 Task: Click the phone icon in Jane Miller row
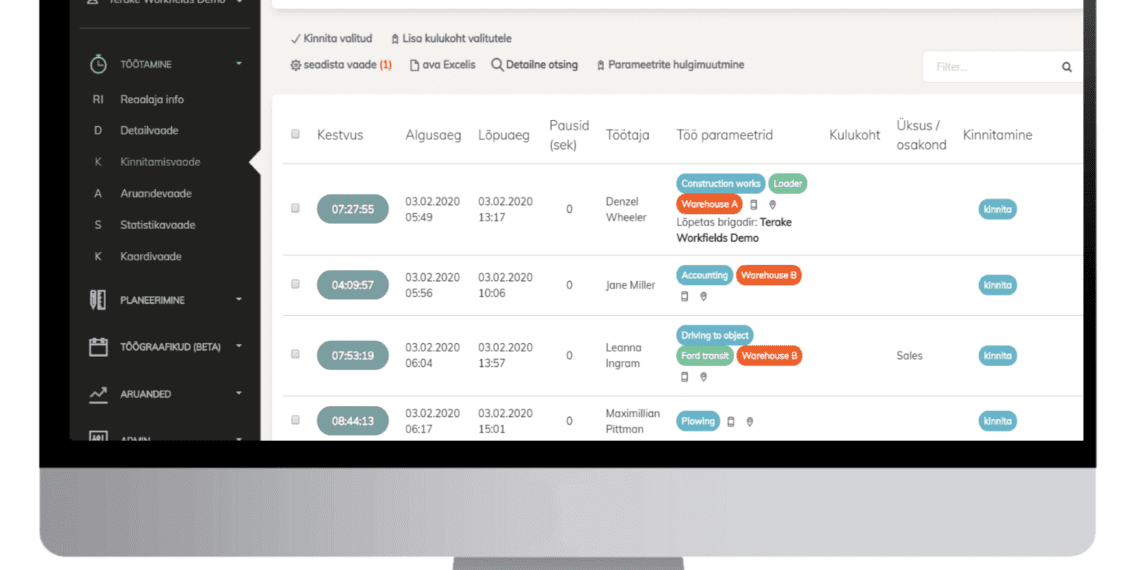(x=685, y=296)
